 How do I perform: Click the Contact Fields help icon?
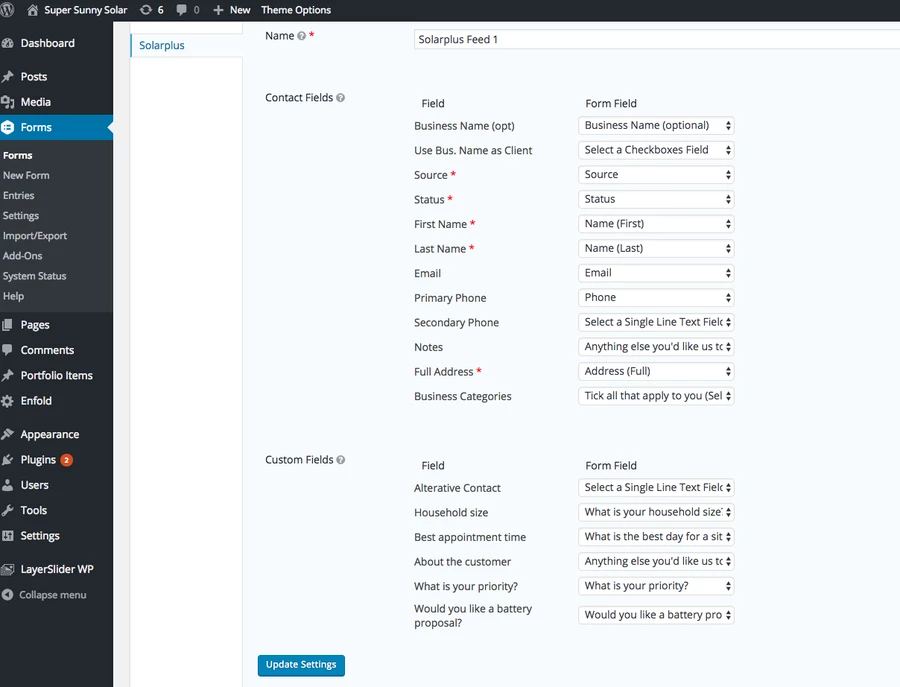pyautogui.click(x=340, y=98)
